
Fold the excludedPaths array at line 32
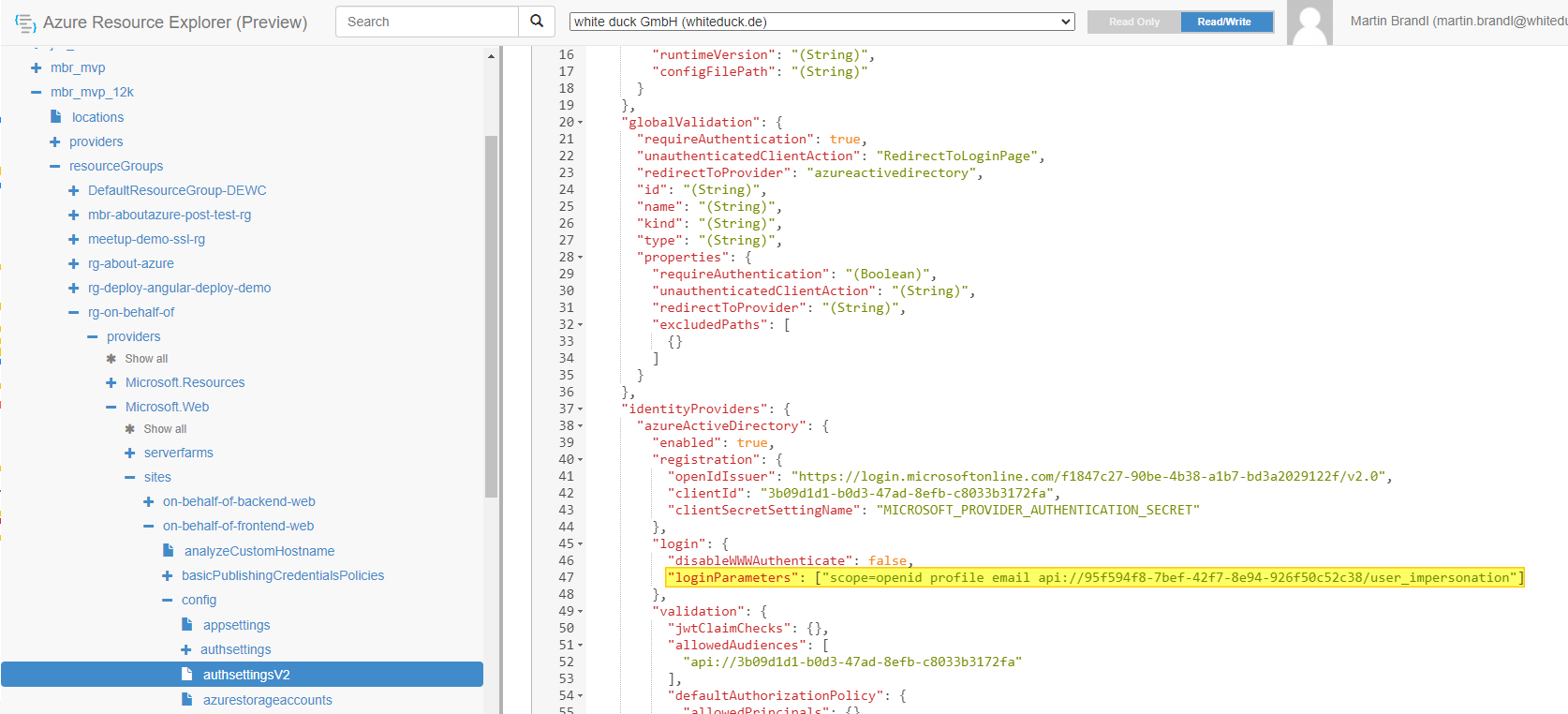pos(581,325)
